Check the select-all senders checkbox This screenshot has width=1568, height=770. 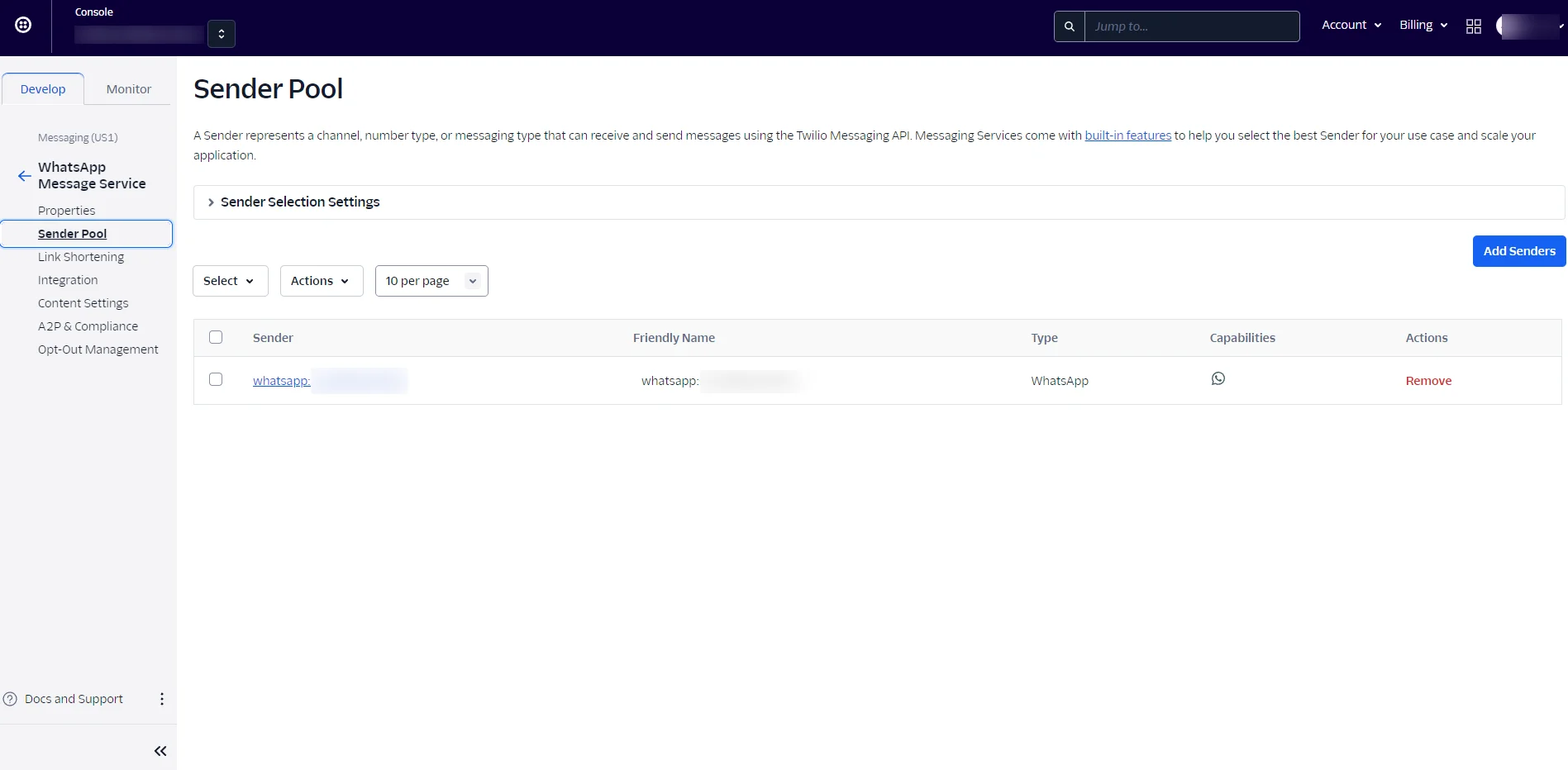click(216, 337)
